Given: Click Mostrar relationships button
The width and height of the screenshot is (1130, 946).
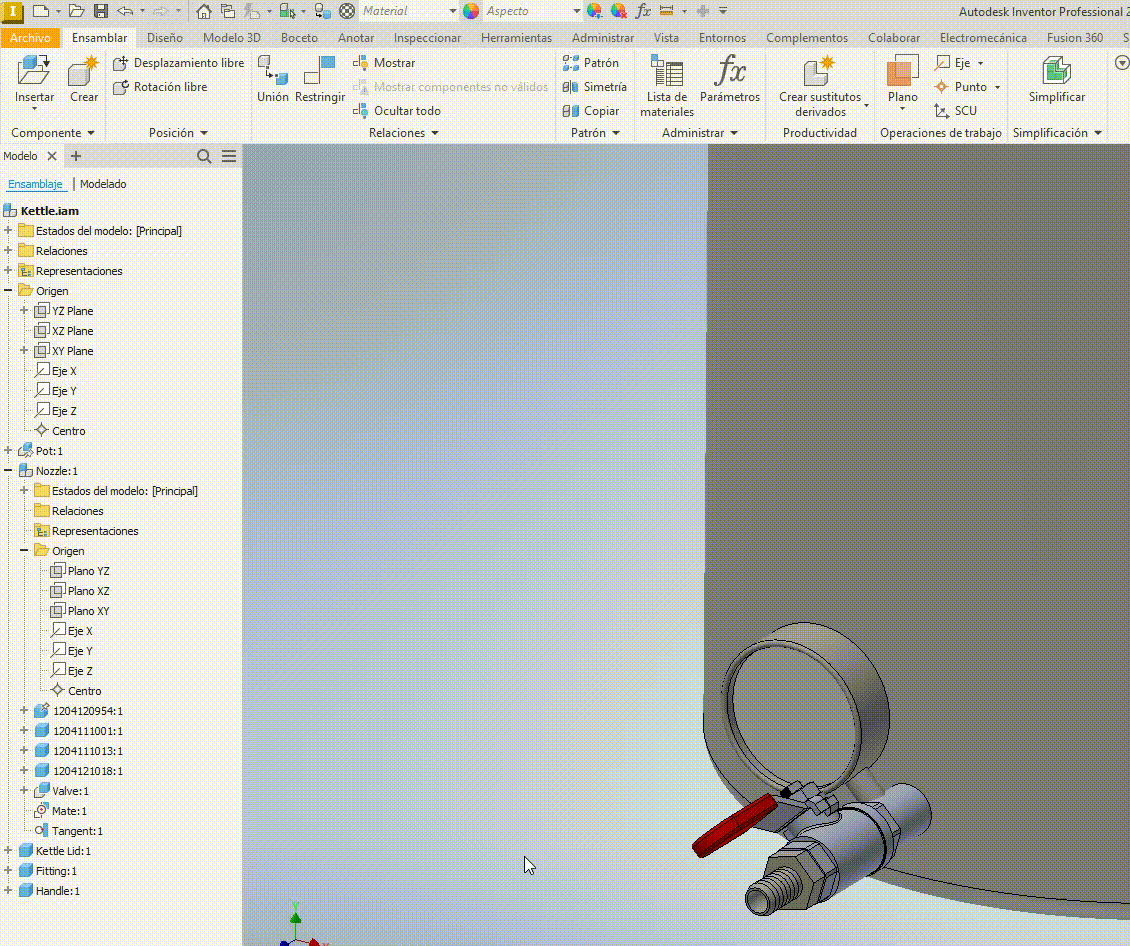Looking at the screenshot, I should click(385, 63).
